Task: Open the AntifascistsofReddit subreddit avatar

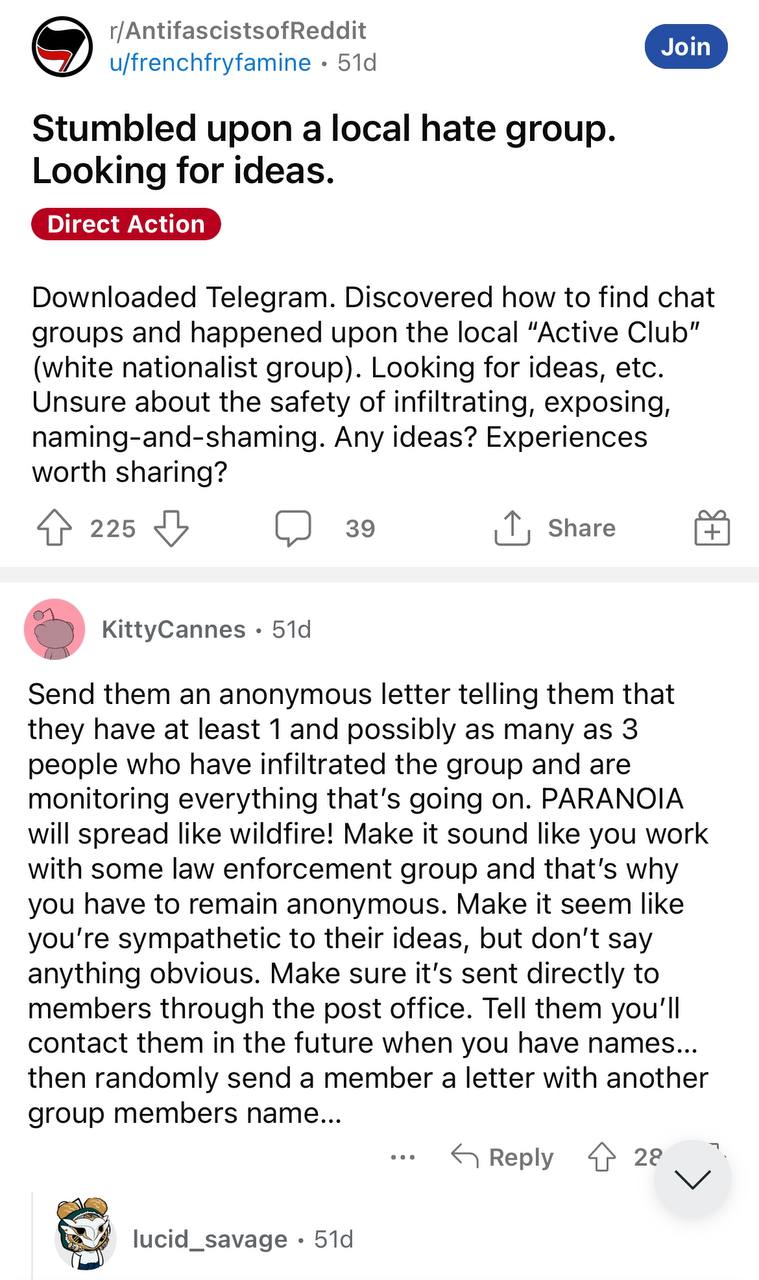Action: pyautogui.click(x=62, y=47)
